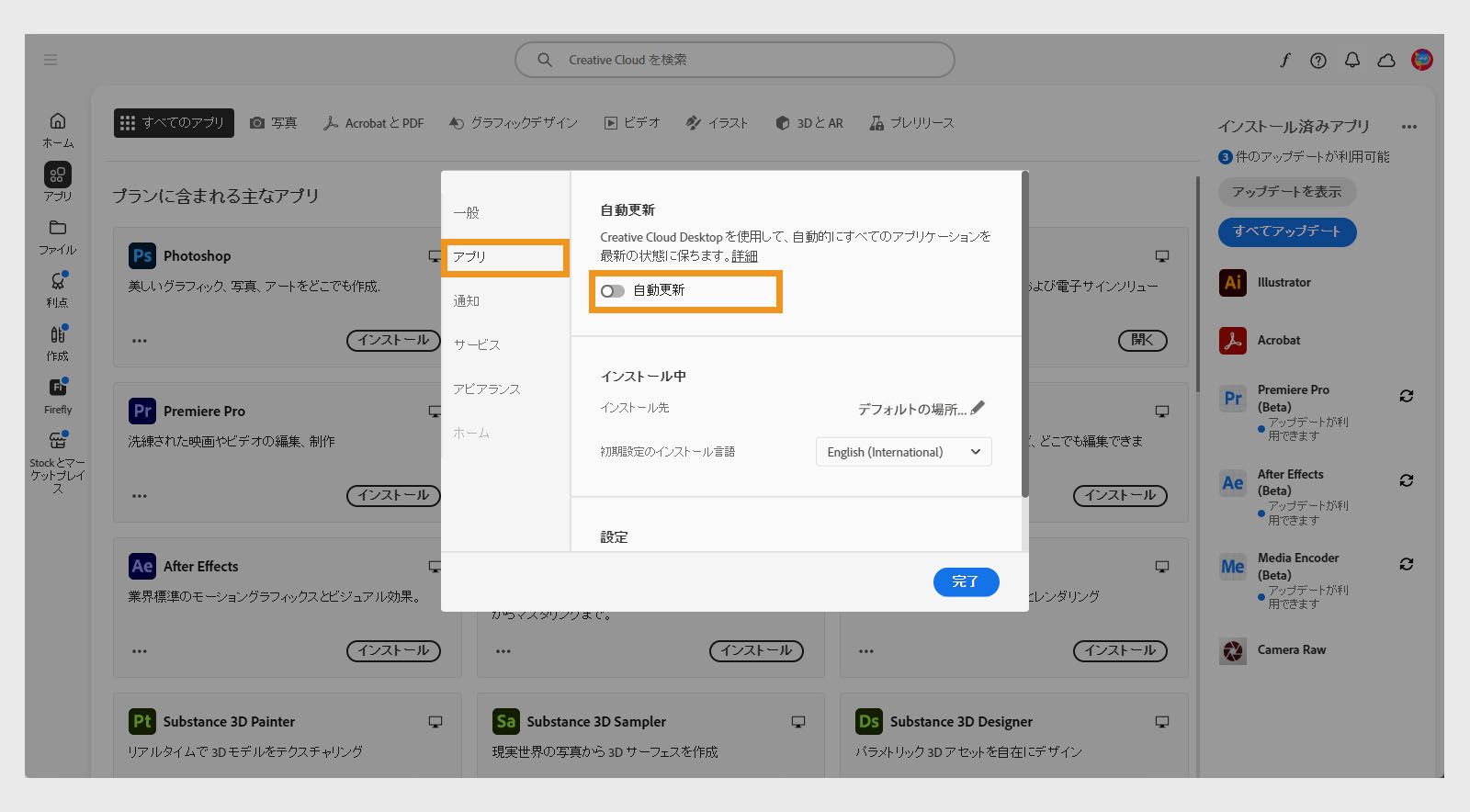
Task: Select the Acrobat と PDF category
Action: [x=373, y=123]
